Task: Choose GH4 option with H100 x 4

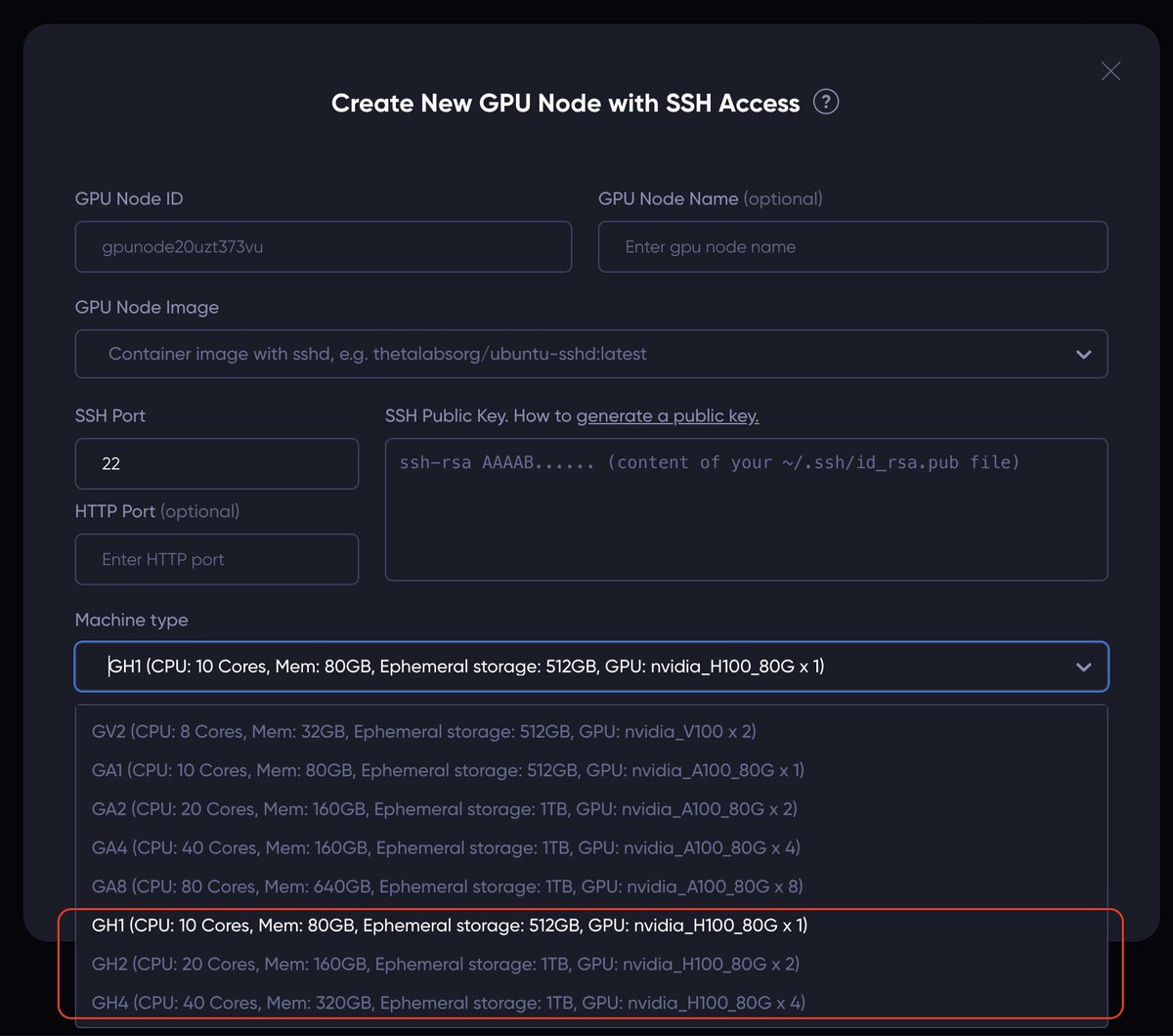Action: click(x=591, y=1003)
